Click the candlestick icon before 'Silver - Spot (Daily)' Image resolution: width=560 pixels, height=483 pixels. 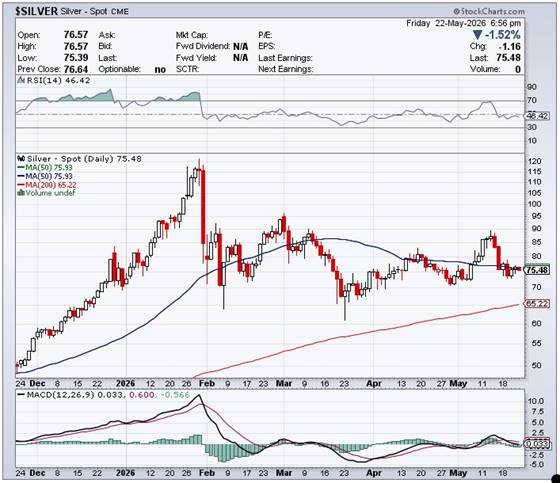pos(21,158)
